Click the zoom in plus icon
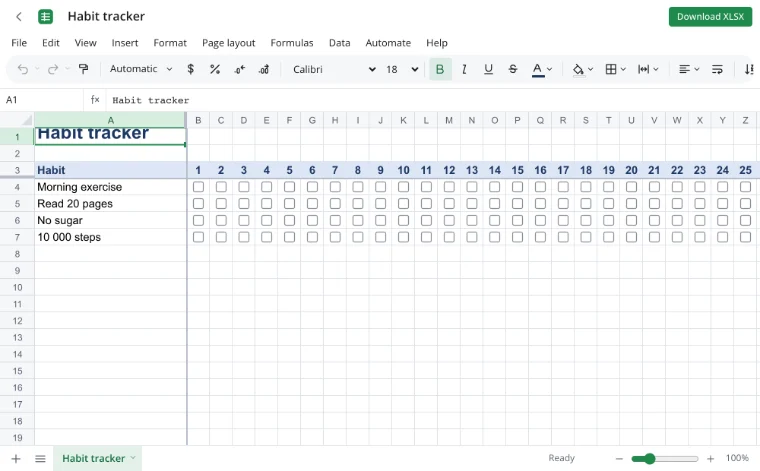This screenshot has height=471, width=760. pyautogui.click(x=711, y=458)
